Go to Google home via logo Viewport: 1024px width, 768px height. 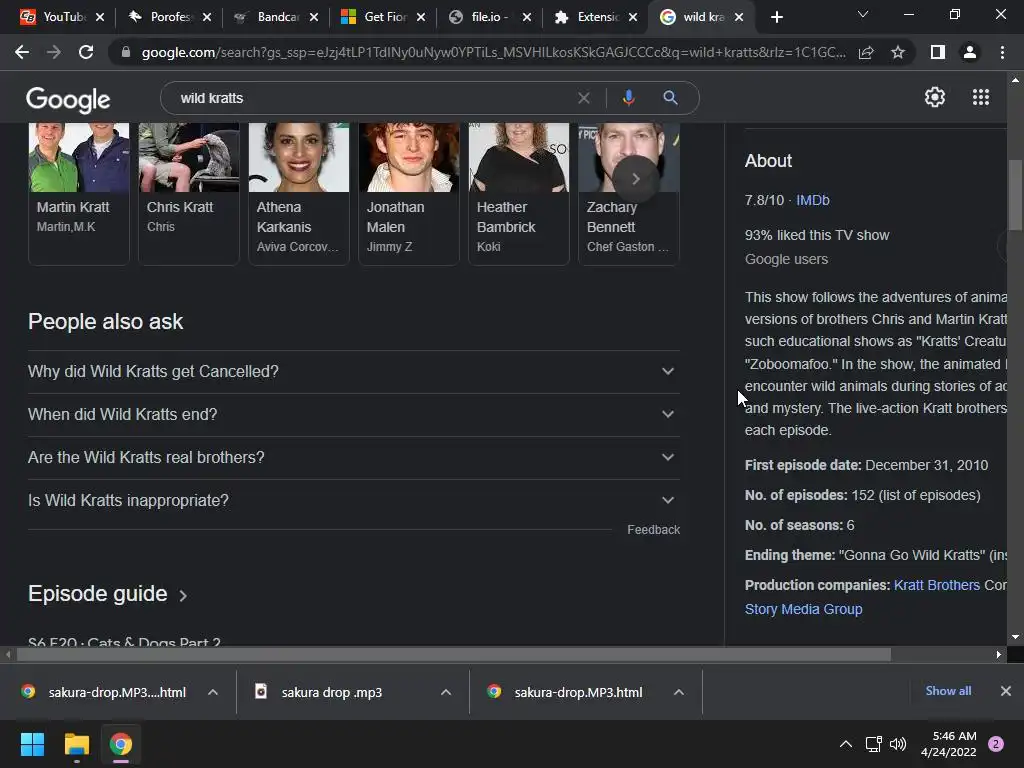[68, 99]
